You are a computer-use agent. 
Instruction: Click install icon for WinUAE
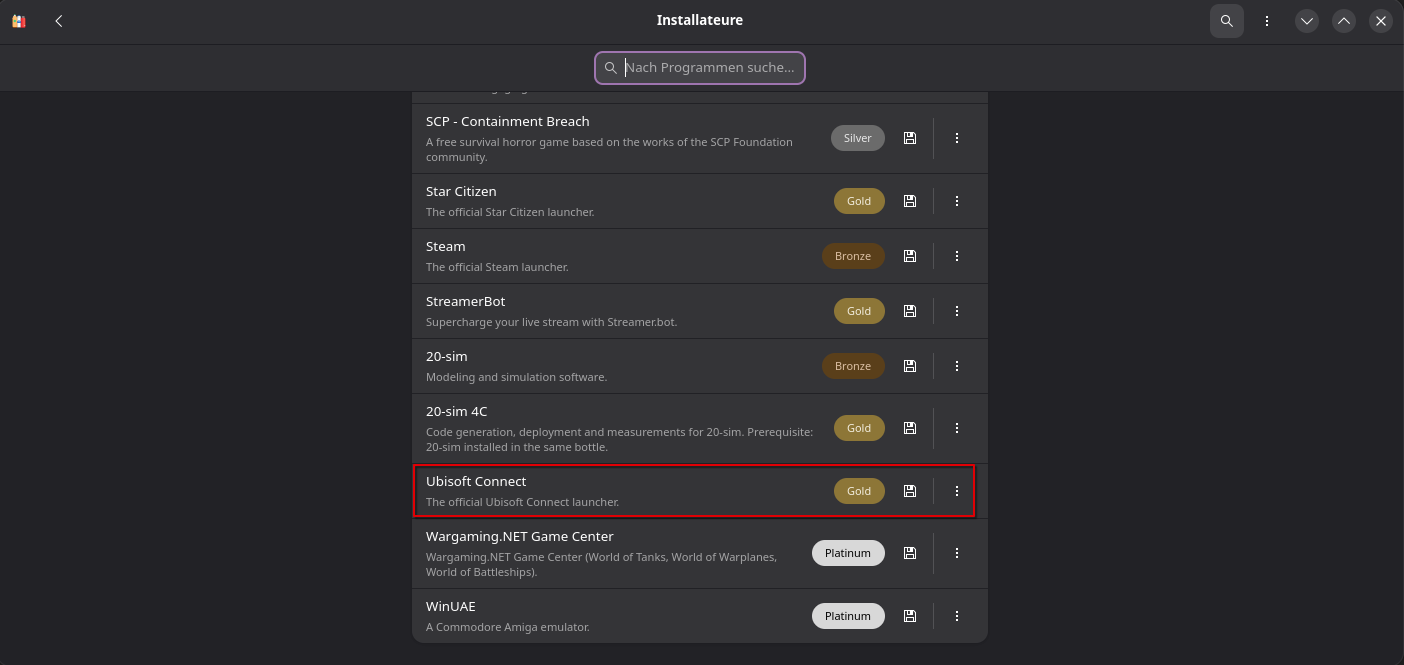click(910, 616)
